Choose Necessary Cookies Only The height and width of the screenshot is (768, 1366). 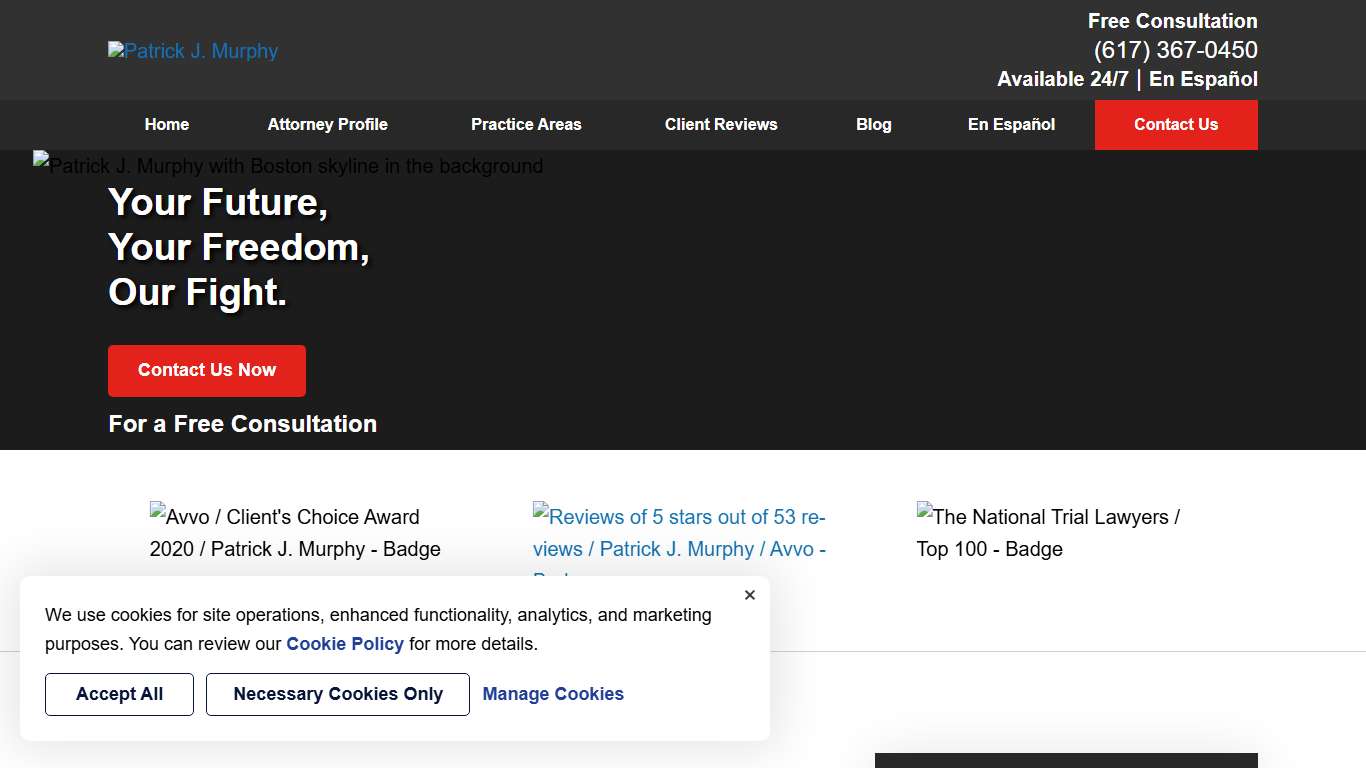338,694
